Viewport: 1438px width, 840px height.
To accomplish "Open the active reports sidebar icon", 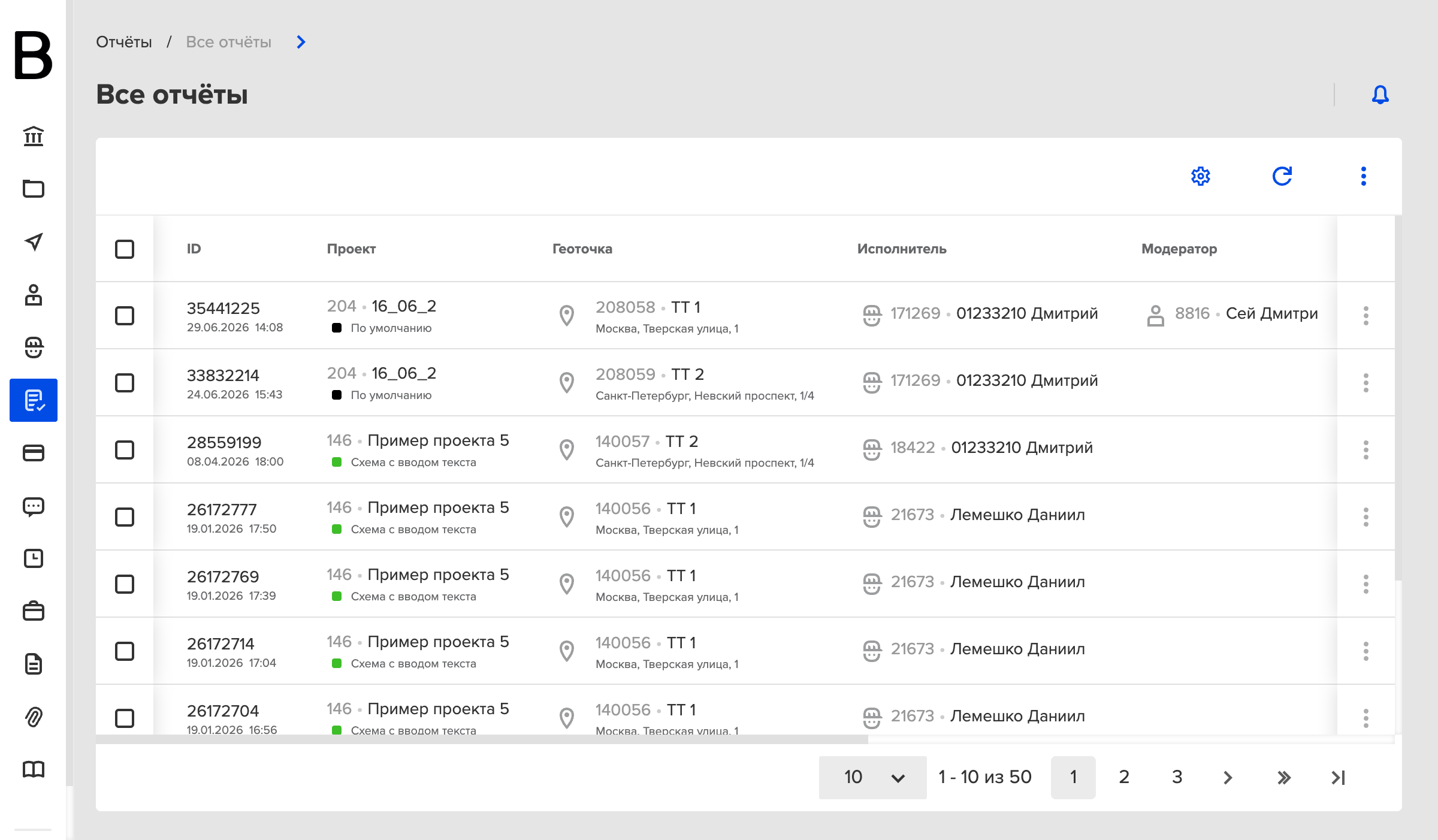I will click(34, 400).
